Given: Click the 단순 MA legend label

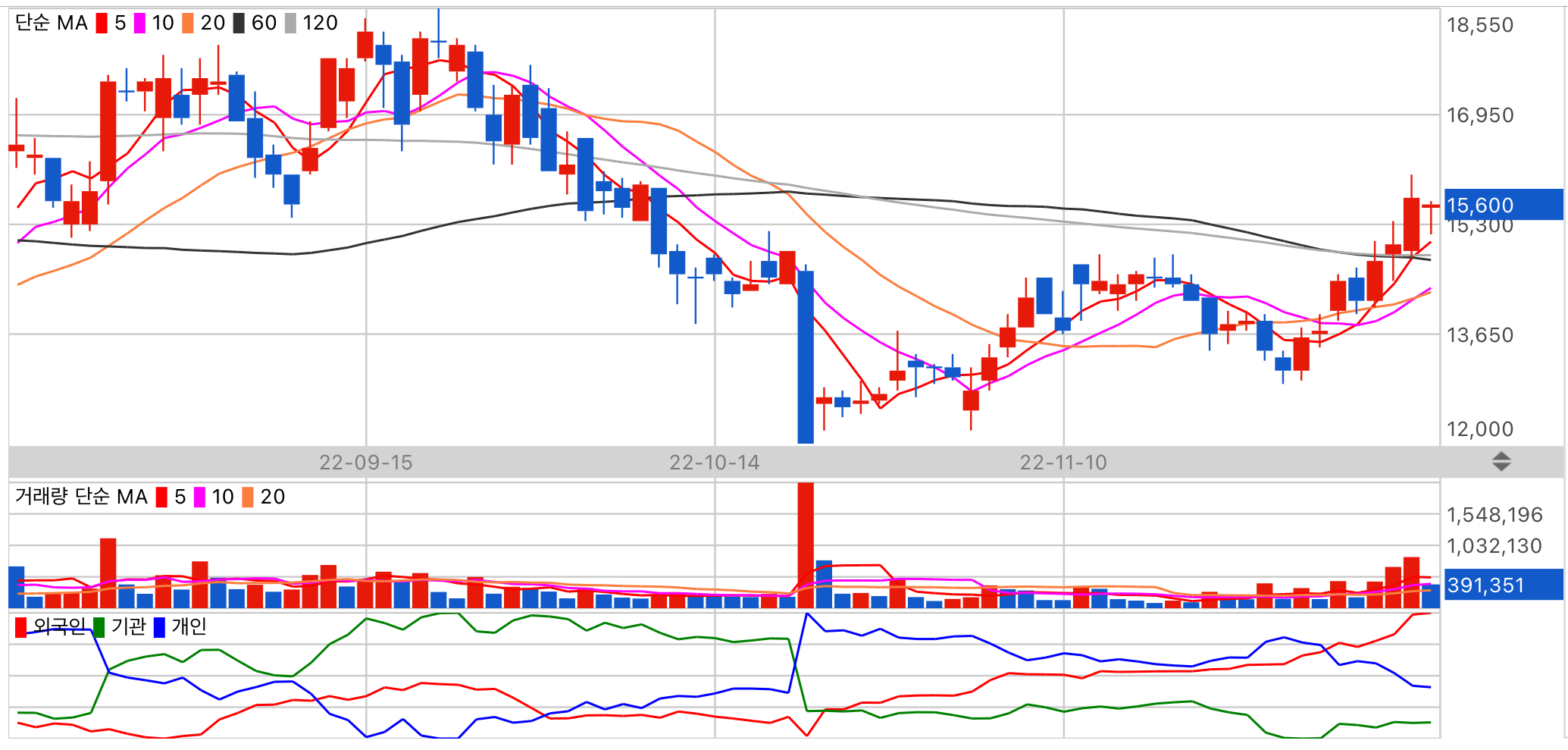Looking at the screenshot, I should pyautogui.click(x=52, y=24).
